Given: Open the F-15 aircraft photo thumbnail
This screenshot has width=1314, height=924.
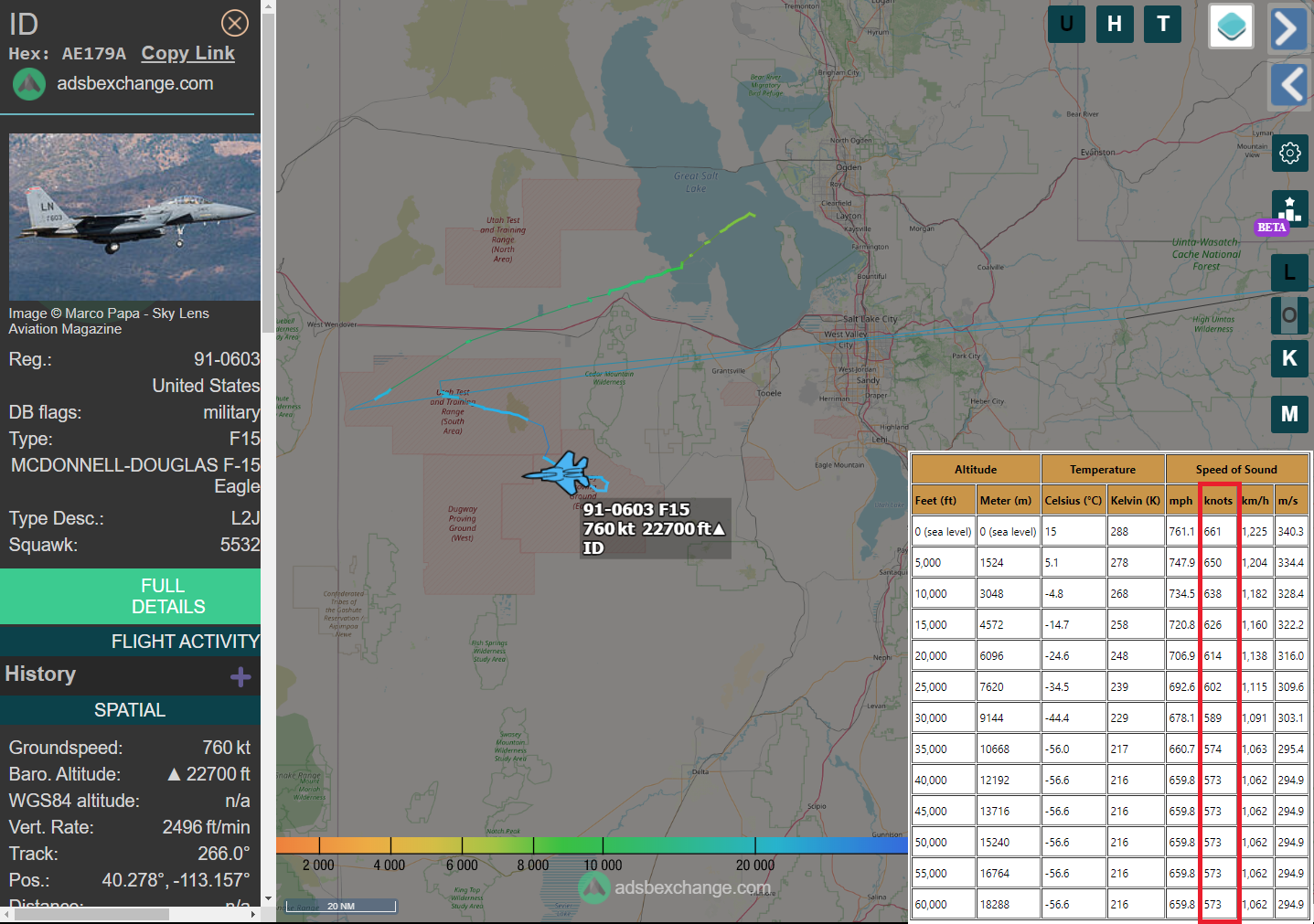Looking at the screenshot, I should pyautogui.click(x=134, y=217).
